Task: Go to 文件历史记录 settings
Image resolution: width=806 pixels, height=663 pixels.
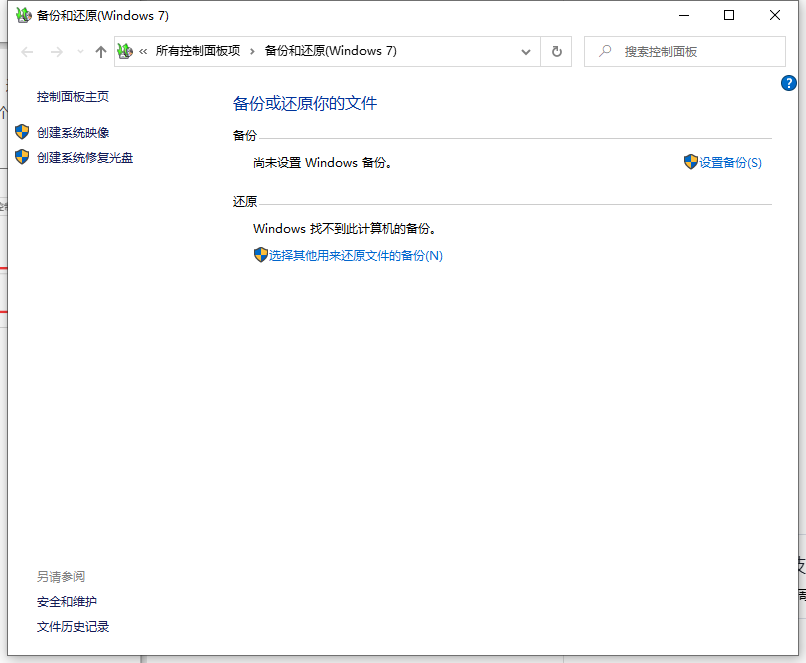Action: tap(72, 626)
